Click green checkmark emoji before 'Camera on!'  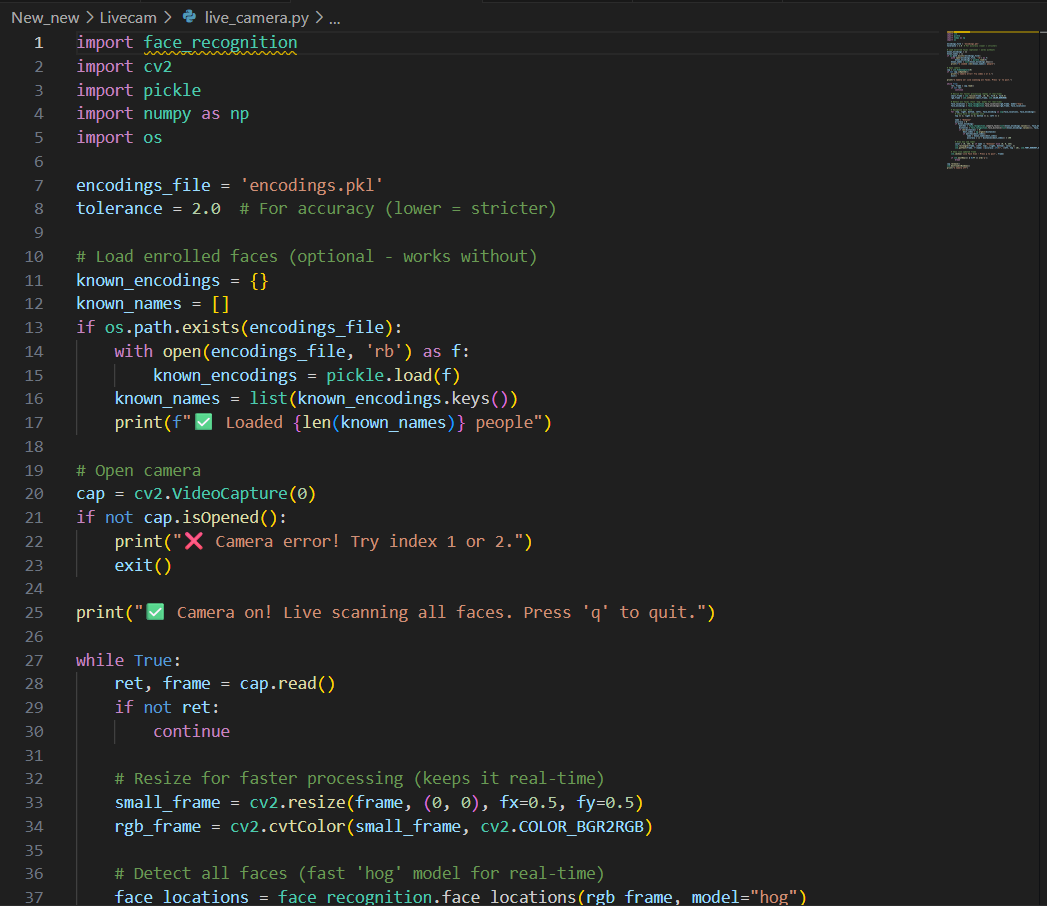click(x=155, y=612)
